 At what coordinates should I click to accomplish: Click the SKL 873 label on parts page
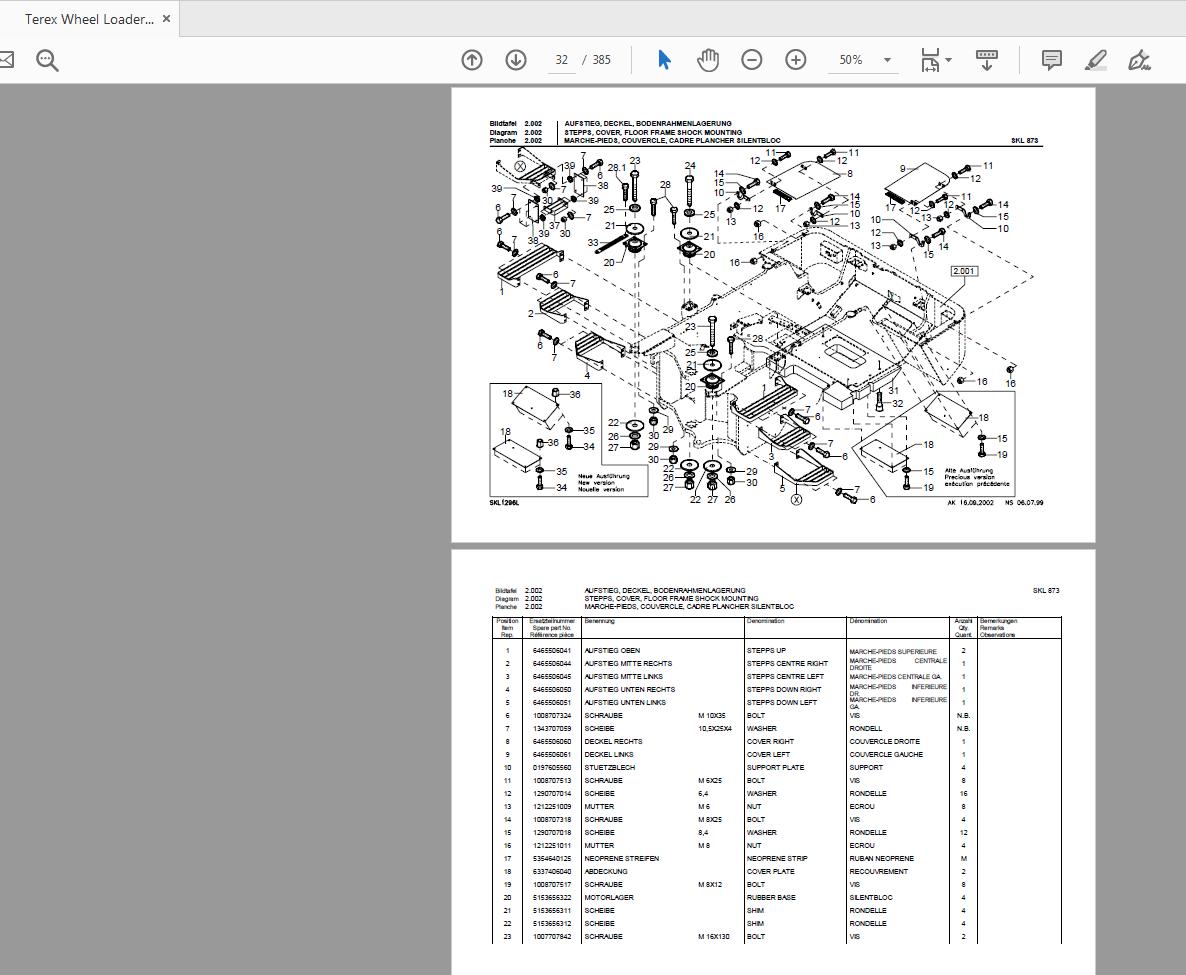click(1046, 591)
